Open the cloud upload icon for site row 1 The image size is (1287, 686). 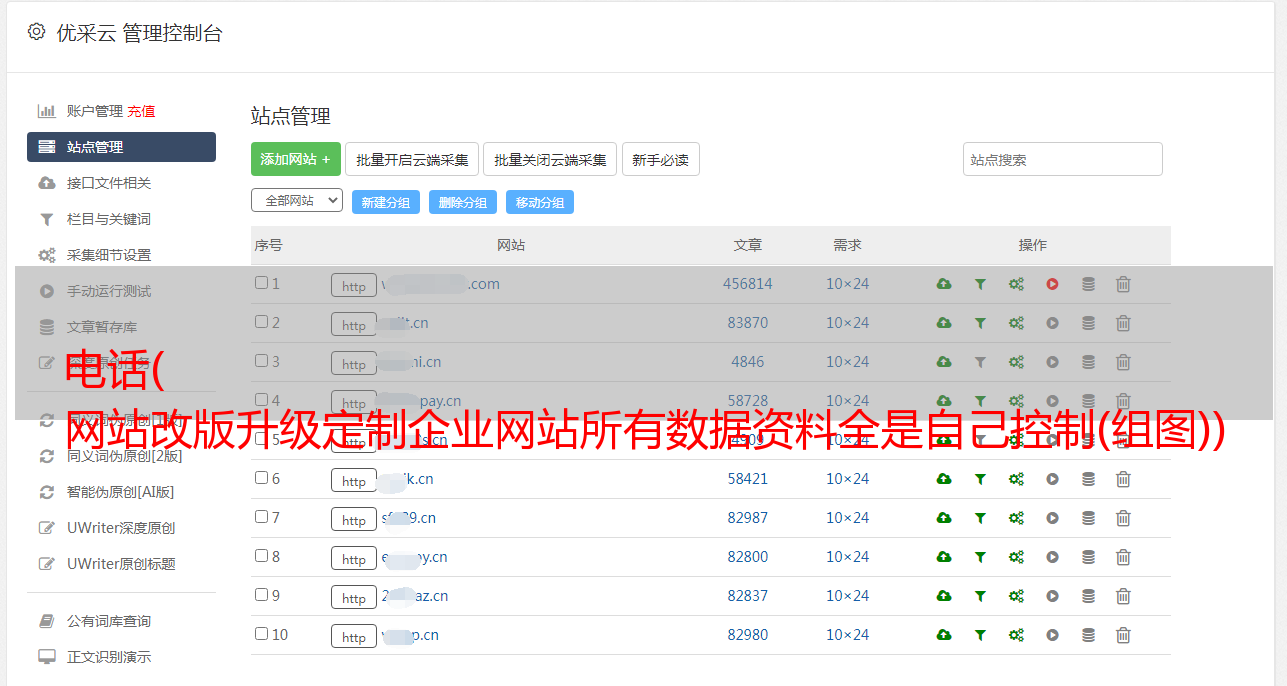[944, 284]
